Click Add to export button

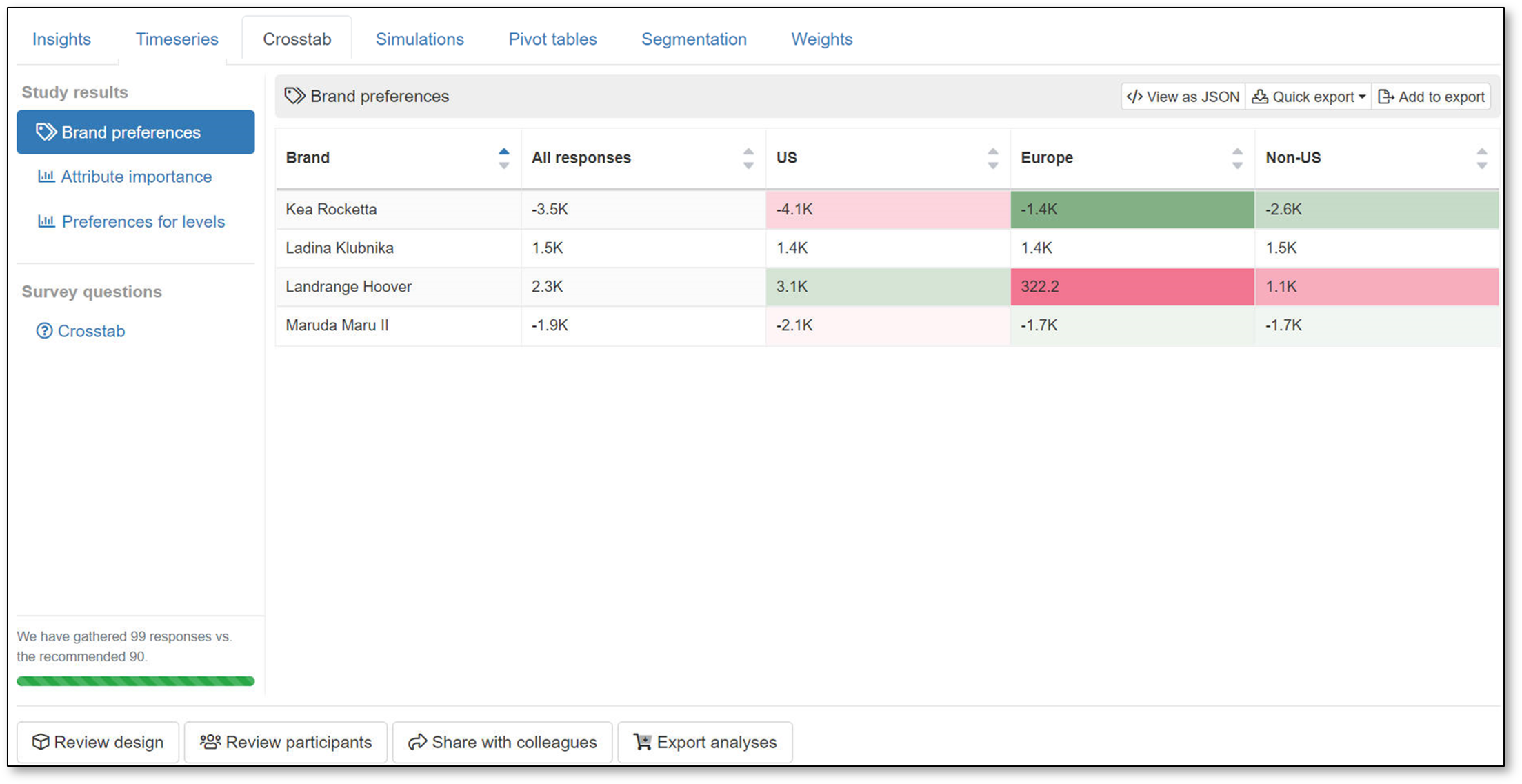pos(1431,97)
